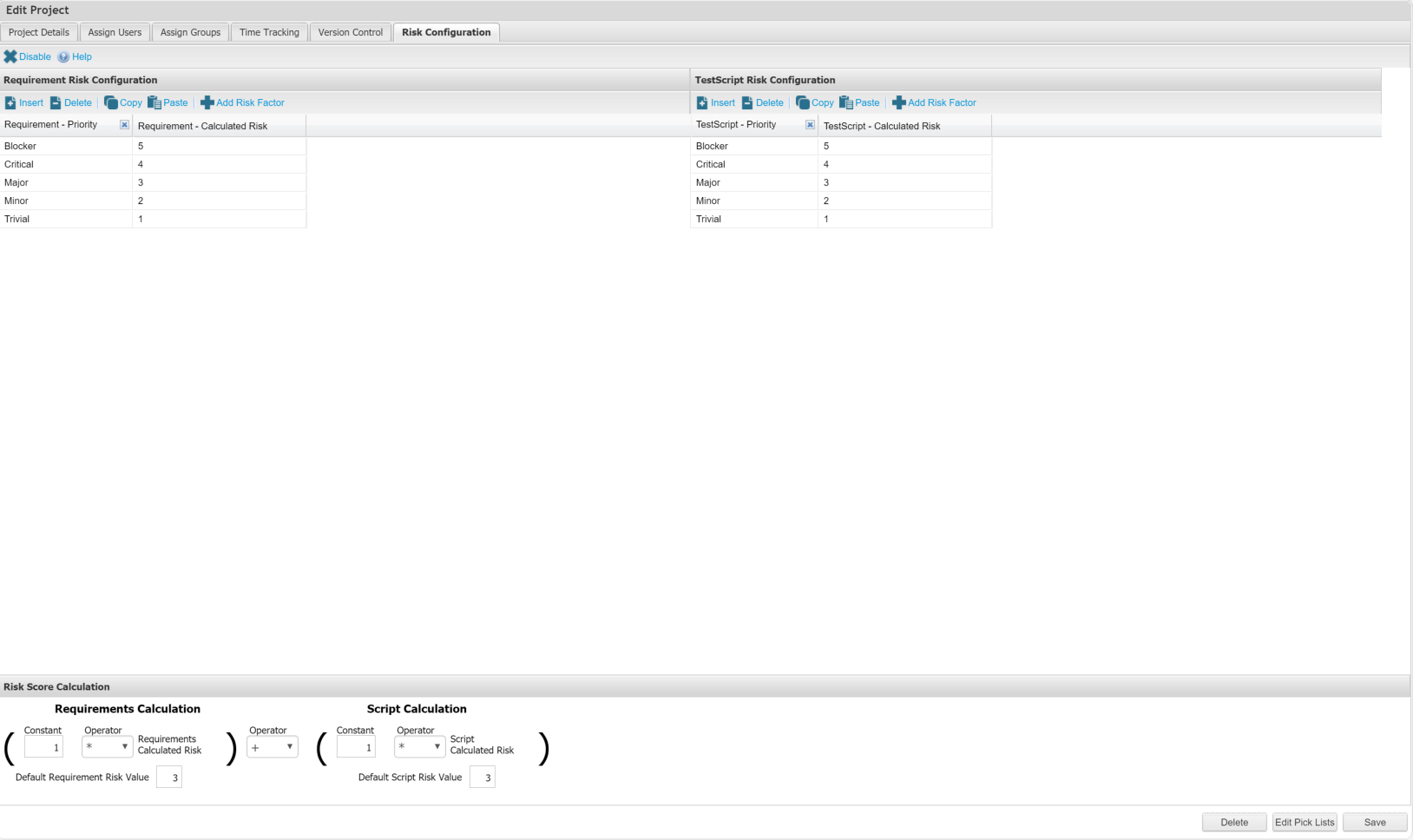Select the Blocker row in Requirement table

66,146
